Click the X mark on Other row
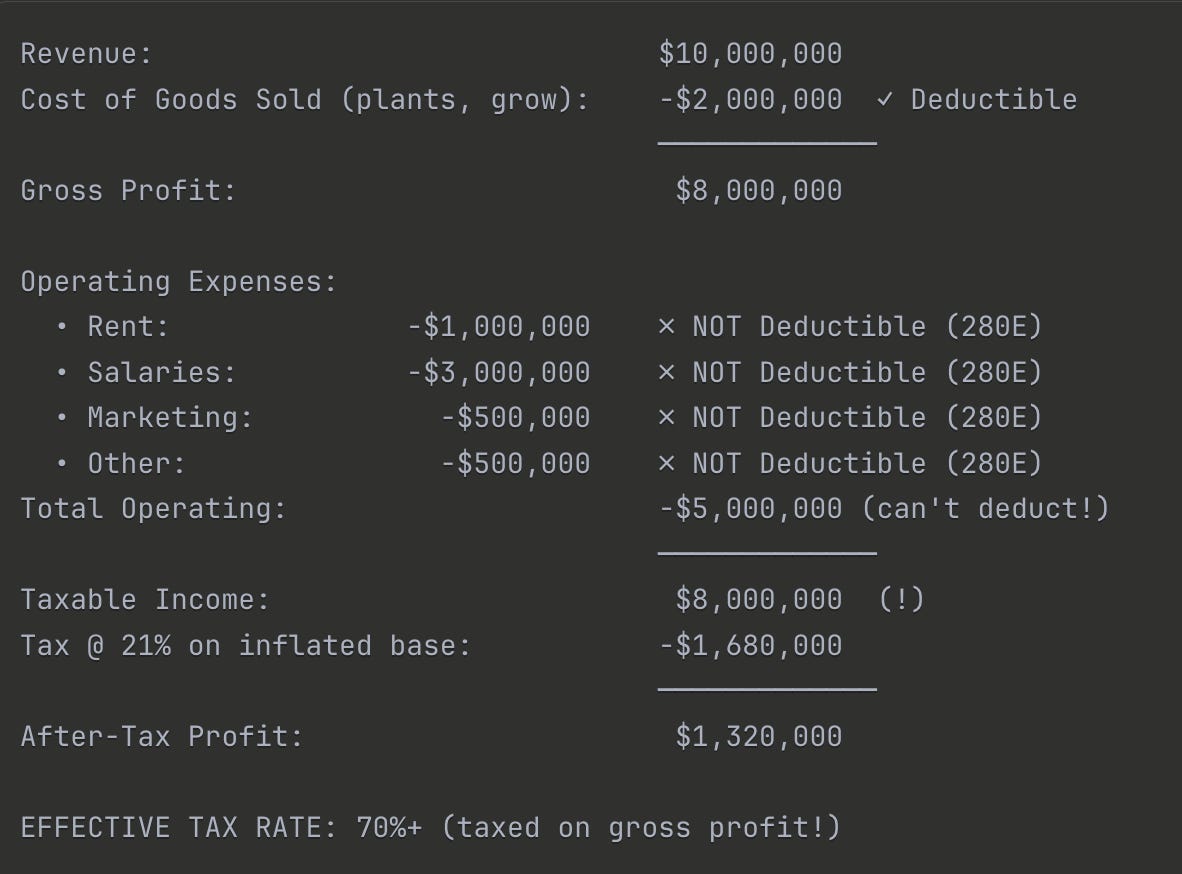Image resolution: width=1182 pixels, height=874 pixels. coord(666,463)
